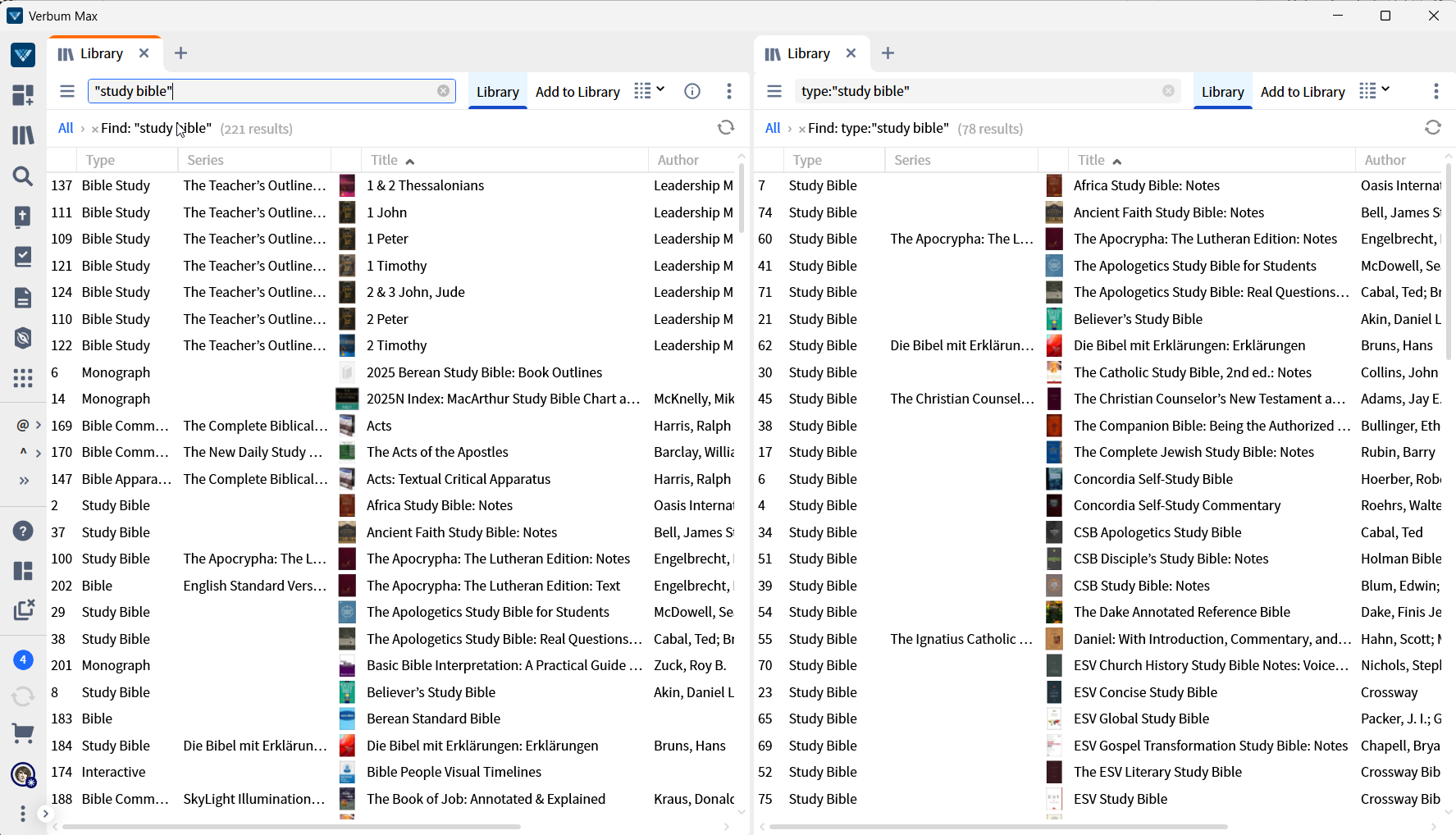Click Add to Library in right panel
Viewport: 1456px width, 835px height.
pyautogui.click(x=1303, y=92)
